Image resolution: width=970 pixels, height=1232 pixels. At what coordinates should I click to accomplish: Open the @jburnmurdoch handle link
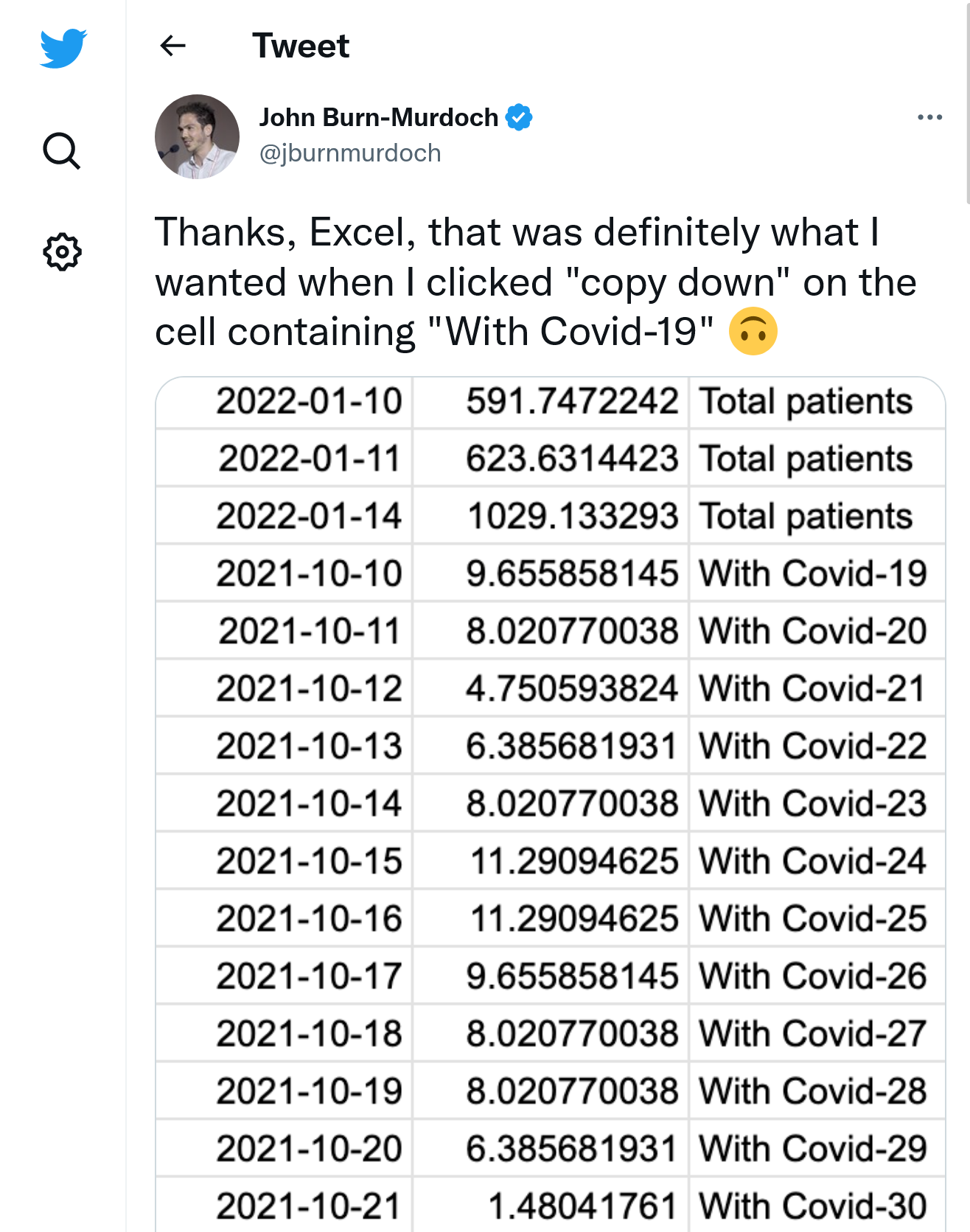pos(350,153)
